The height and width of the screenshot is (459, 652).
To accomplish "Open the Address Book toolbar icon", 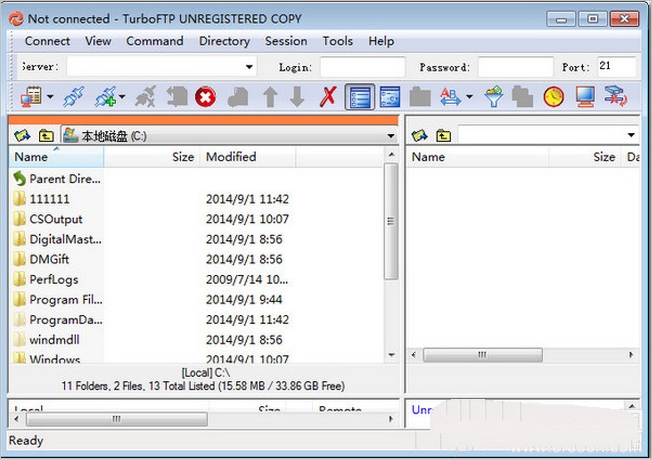I will coord(31,97).
